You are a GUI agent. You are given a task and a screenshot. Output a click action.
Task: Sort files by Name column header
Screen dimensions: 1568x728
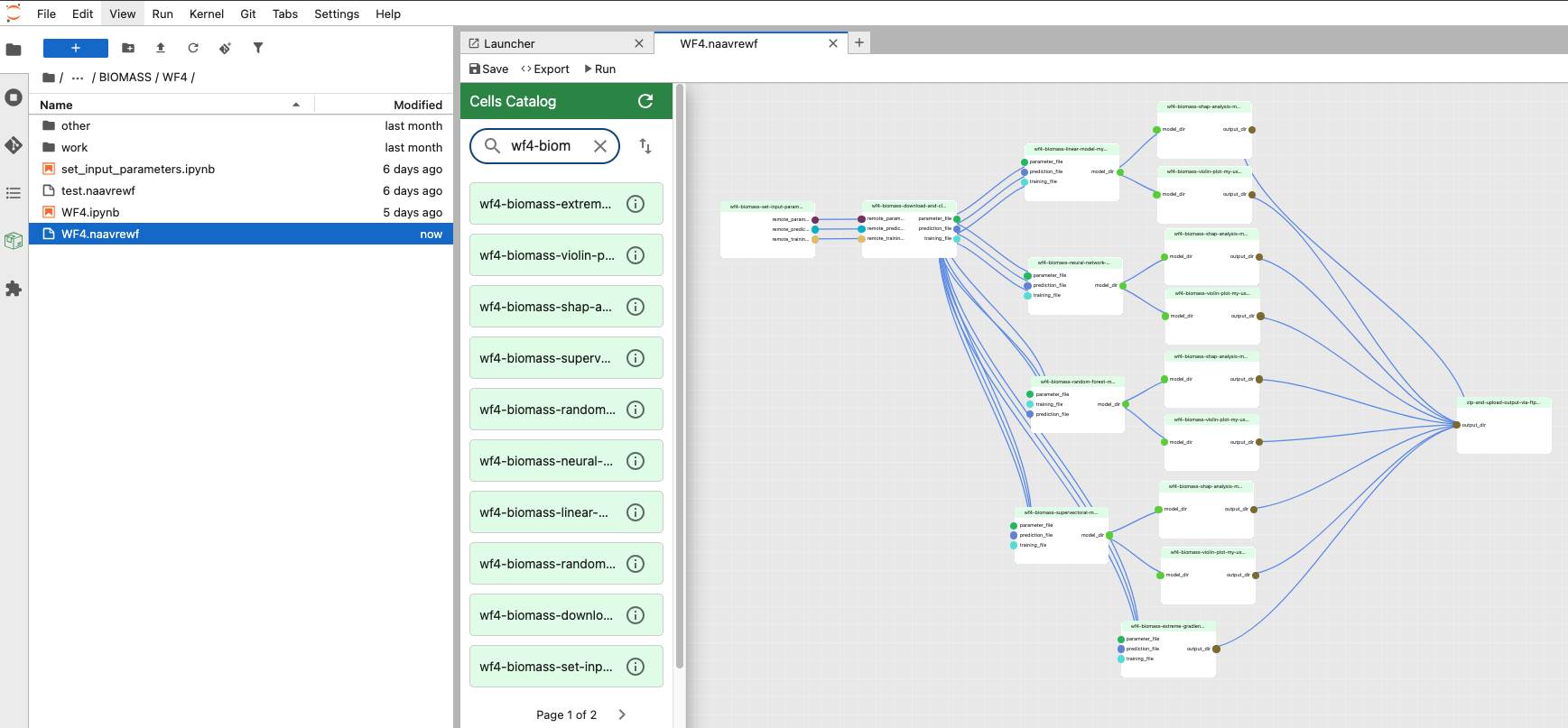coord(56,105)
